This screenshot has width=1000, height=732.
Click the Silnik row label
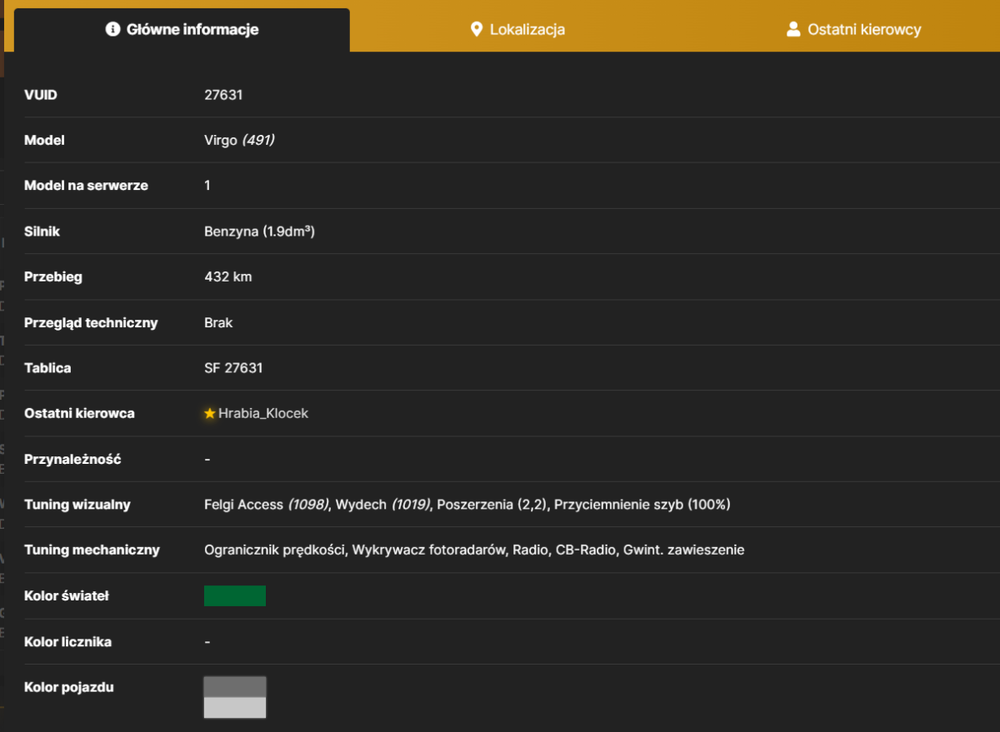point(42,231)
